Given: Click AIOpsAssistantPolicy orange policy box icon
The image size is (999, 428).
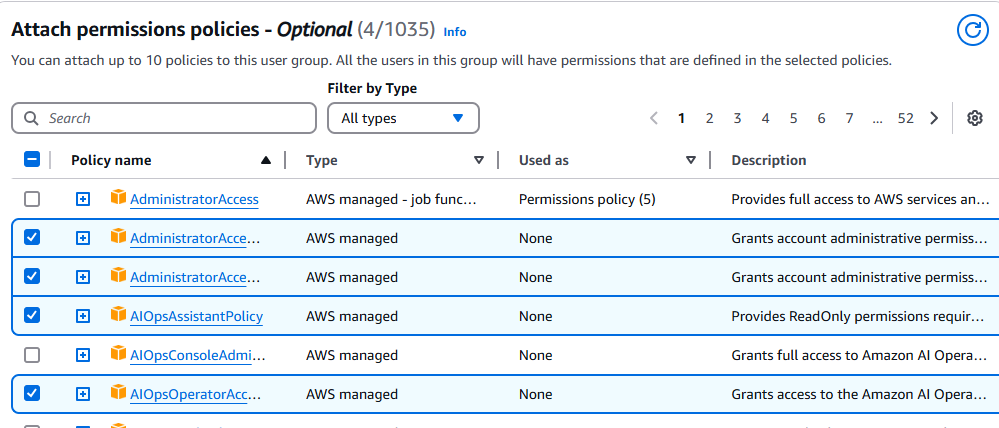Looking at the screenshot, I should (x=118, y=316).
